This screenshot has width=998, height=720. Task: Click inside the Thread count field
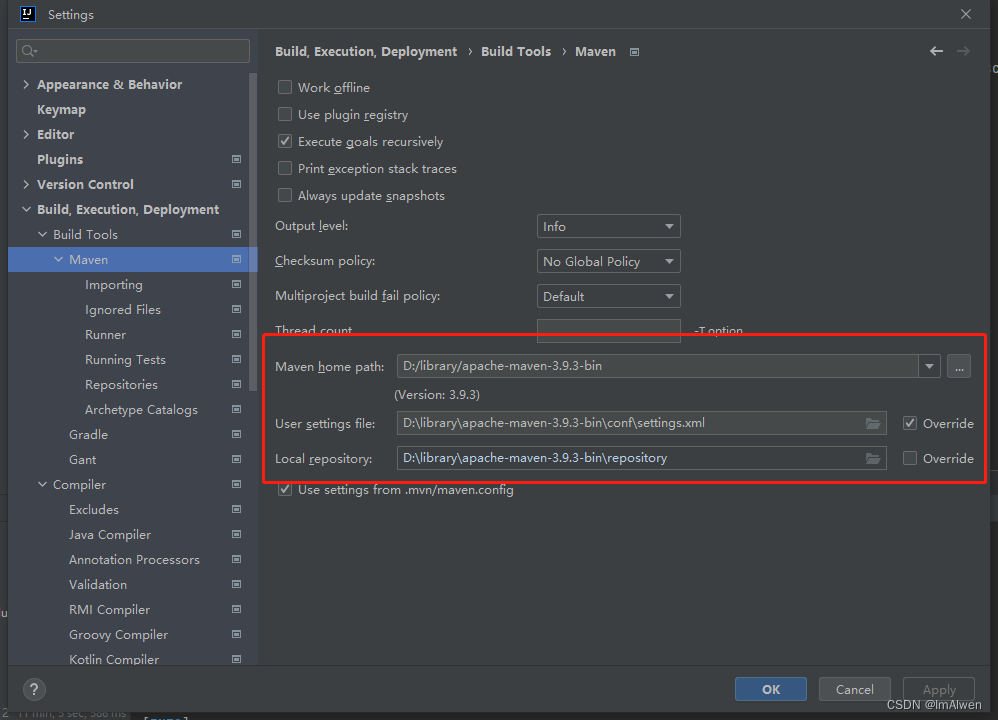pos(608,330)
